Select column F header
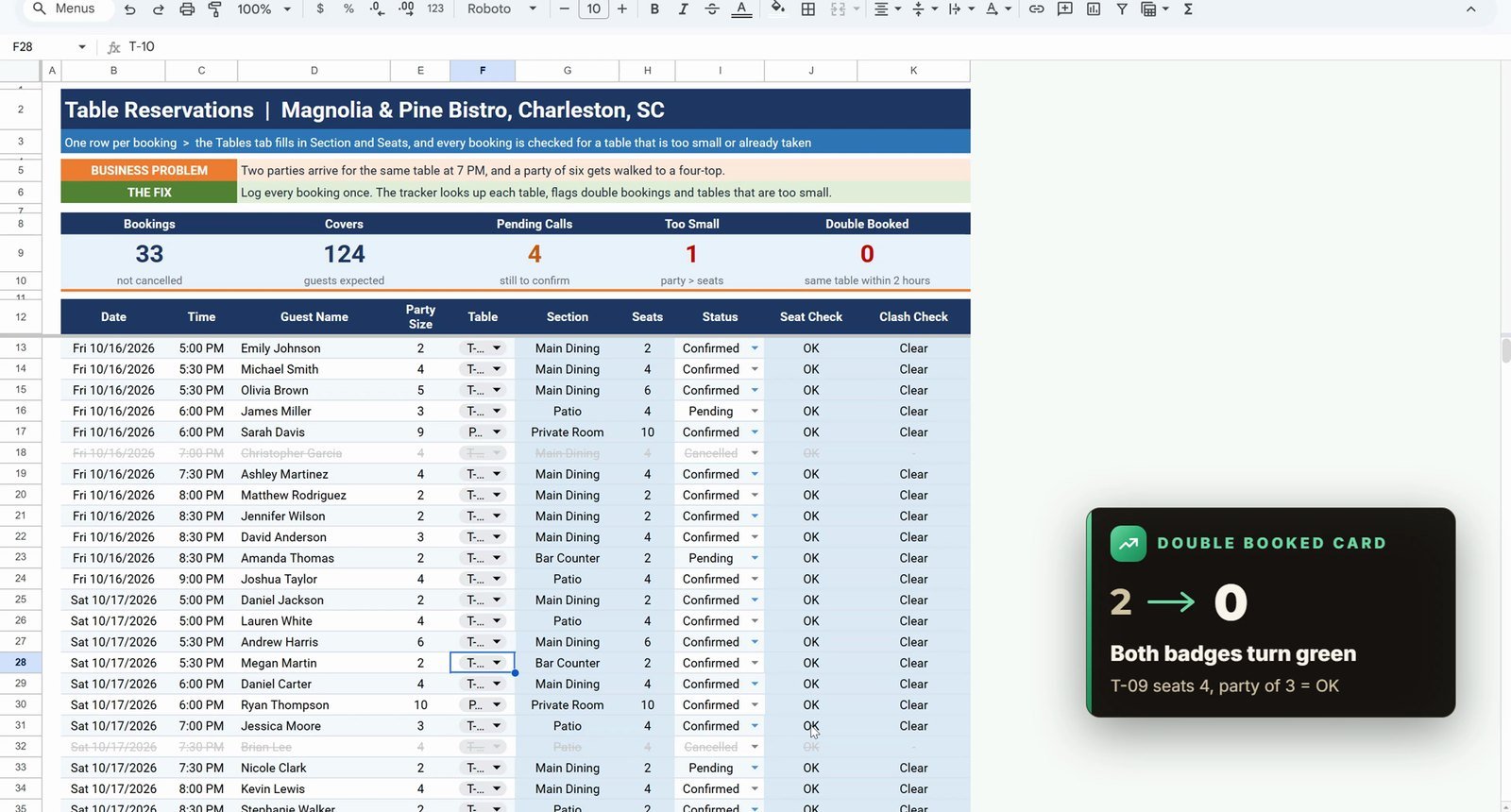The image size is (1511, 812). point(483,71)
